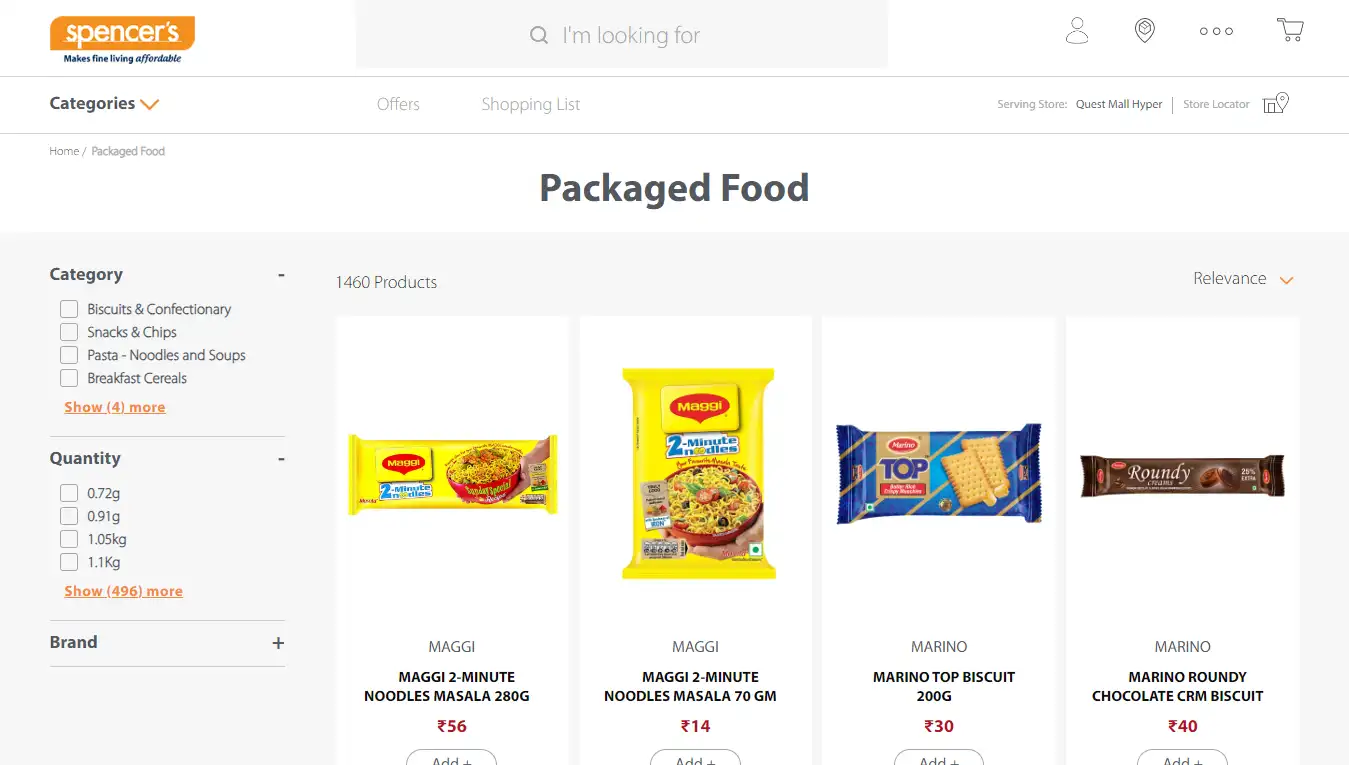Show 496 more quantity options

click(123, 591)
